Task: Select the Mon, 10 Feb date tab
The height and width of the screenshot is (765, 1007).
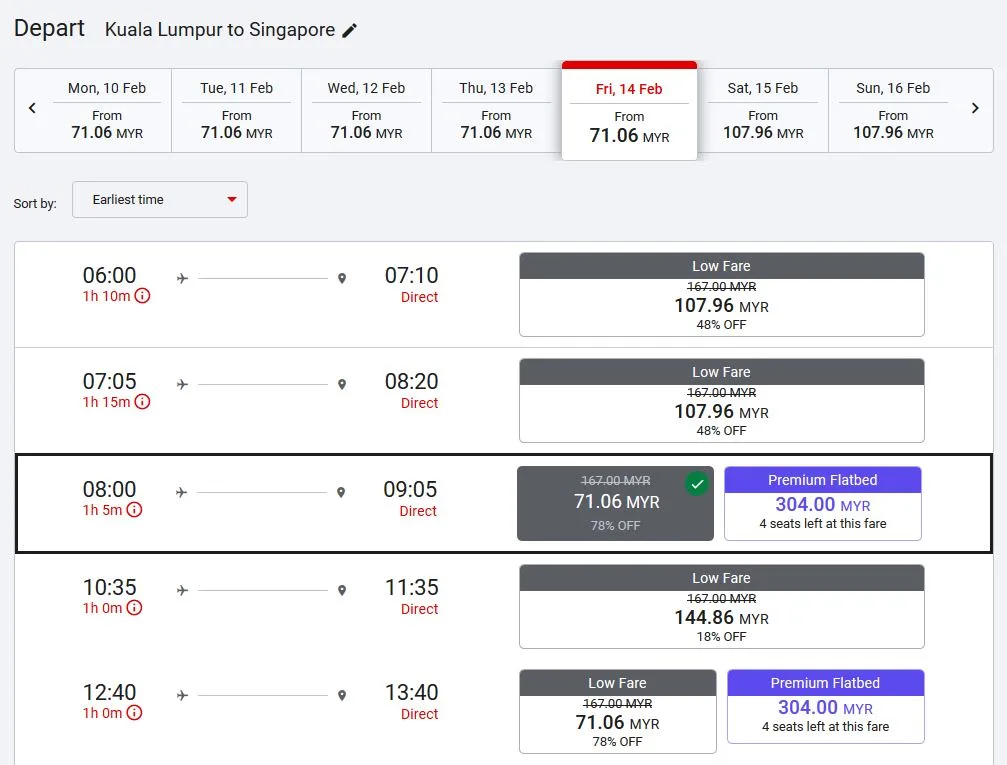Action: tap(107, 110)
